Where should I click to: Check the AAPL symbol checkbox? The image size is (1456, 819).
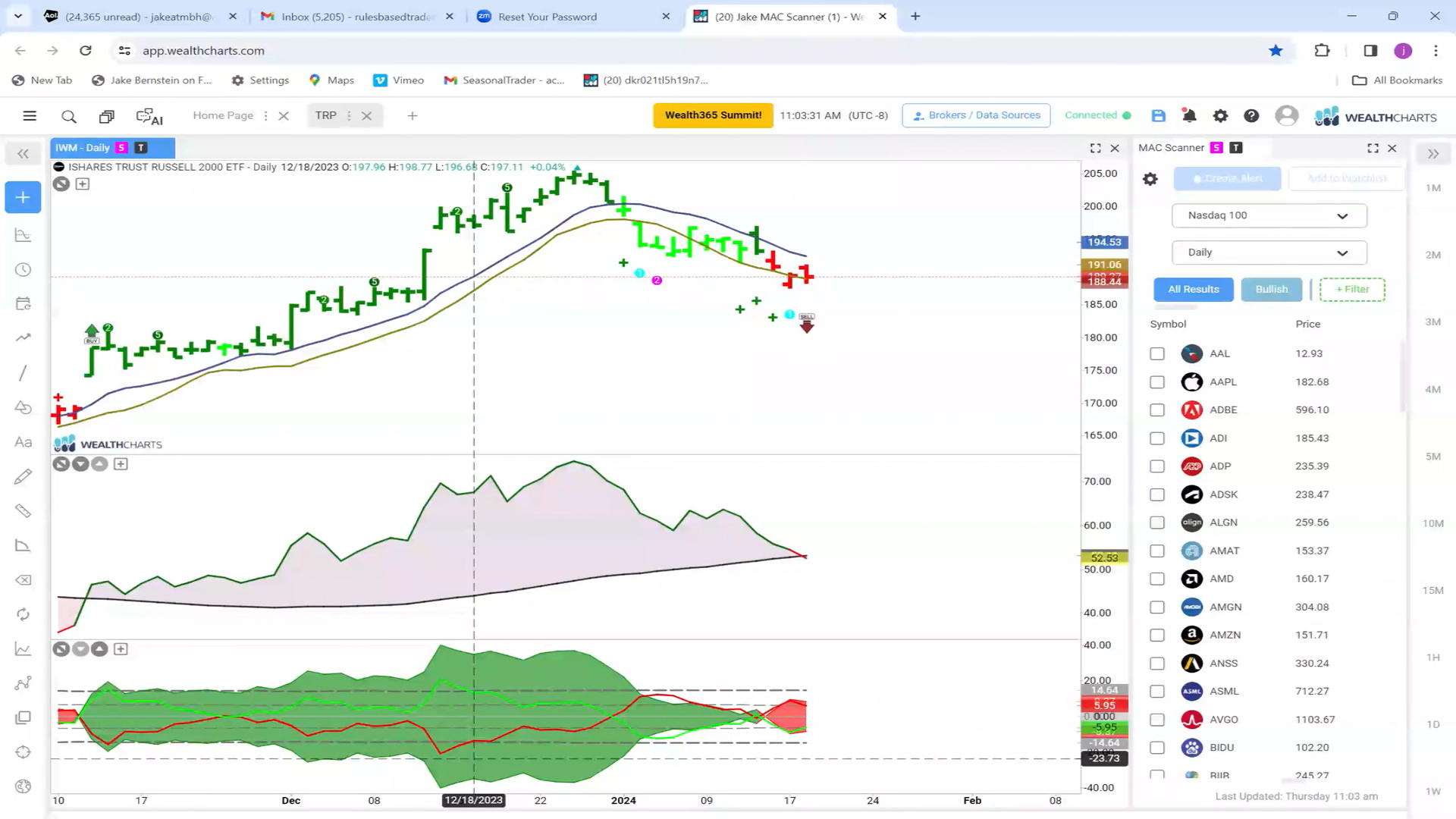pyautogui.click(x=1157, y=382)
